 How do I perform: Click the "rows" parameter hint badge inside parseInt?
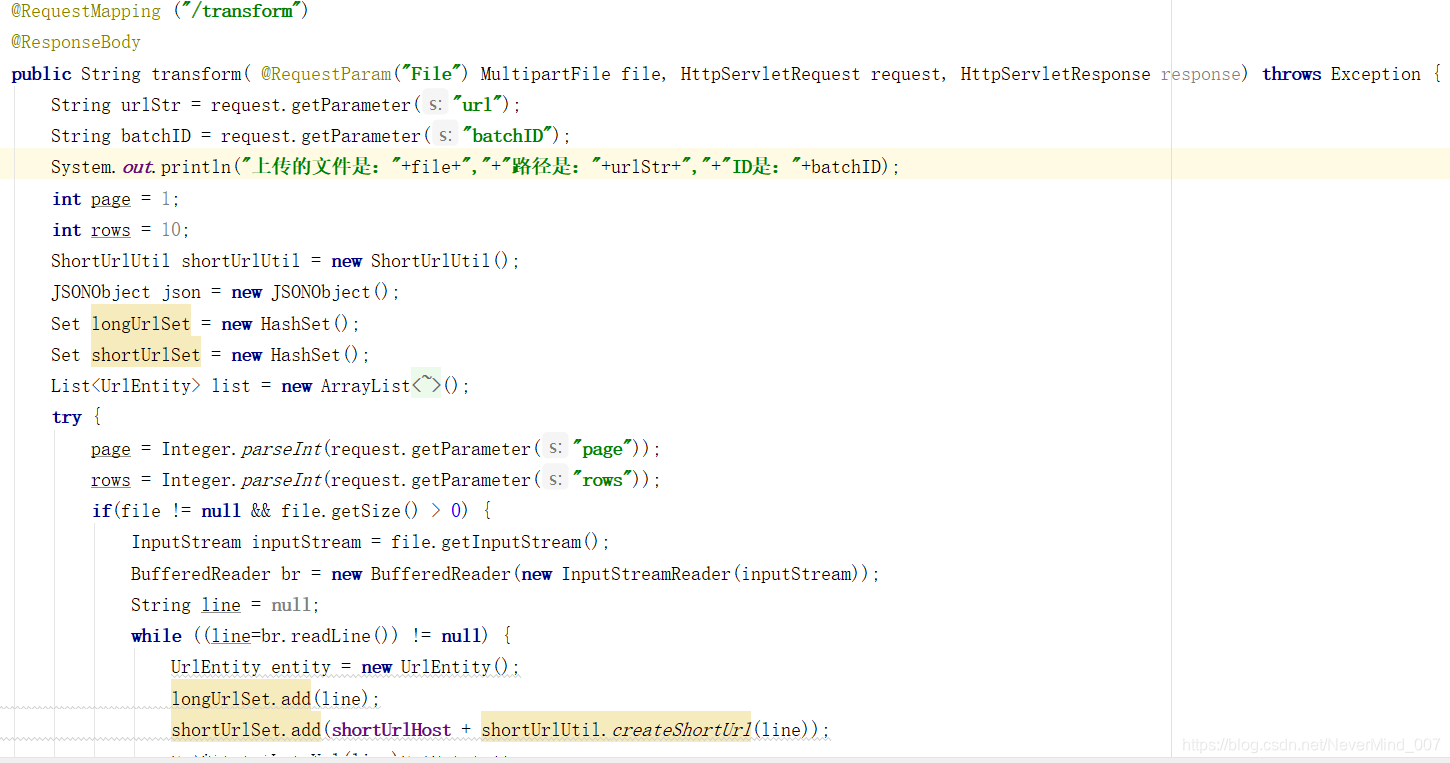[x=554, y=479]
